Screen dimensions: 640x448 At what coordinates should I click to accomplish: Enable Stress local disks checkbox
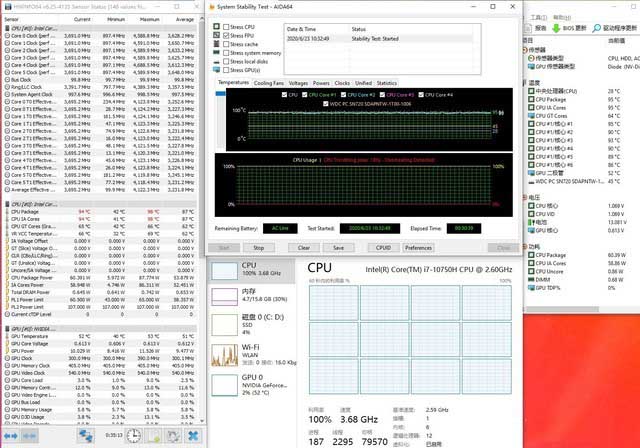point(226,61)
